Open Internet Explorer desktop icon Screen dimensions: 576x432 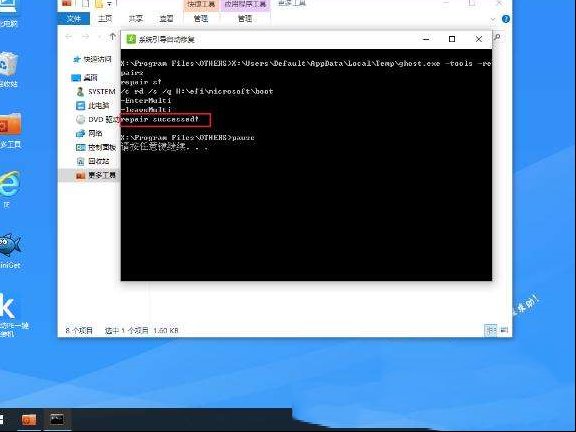(9, 184)
